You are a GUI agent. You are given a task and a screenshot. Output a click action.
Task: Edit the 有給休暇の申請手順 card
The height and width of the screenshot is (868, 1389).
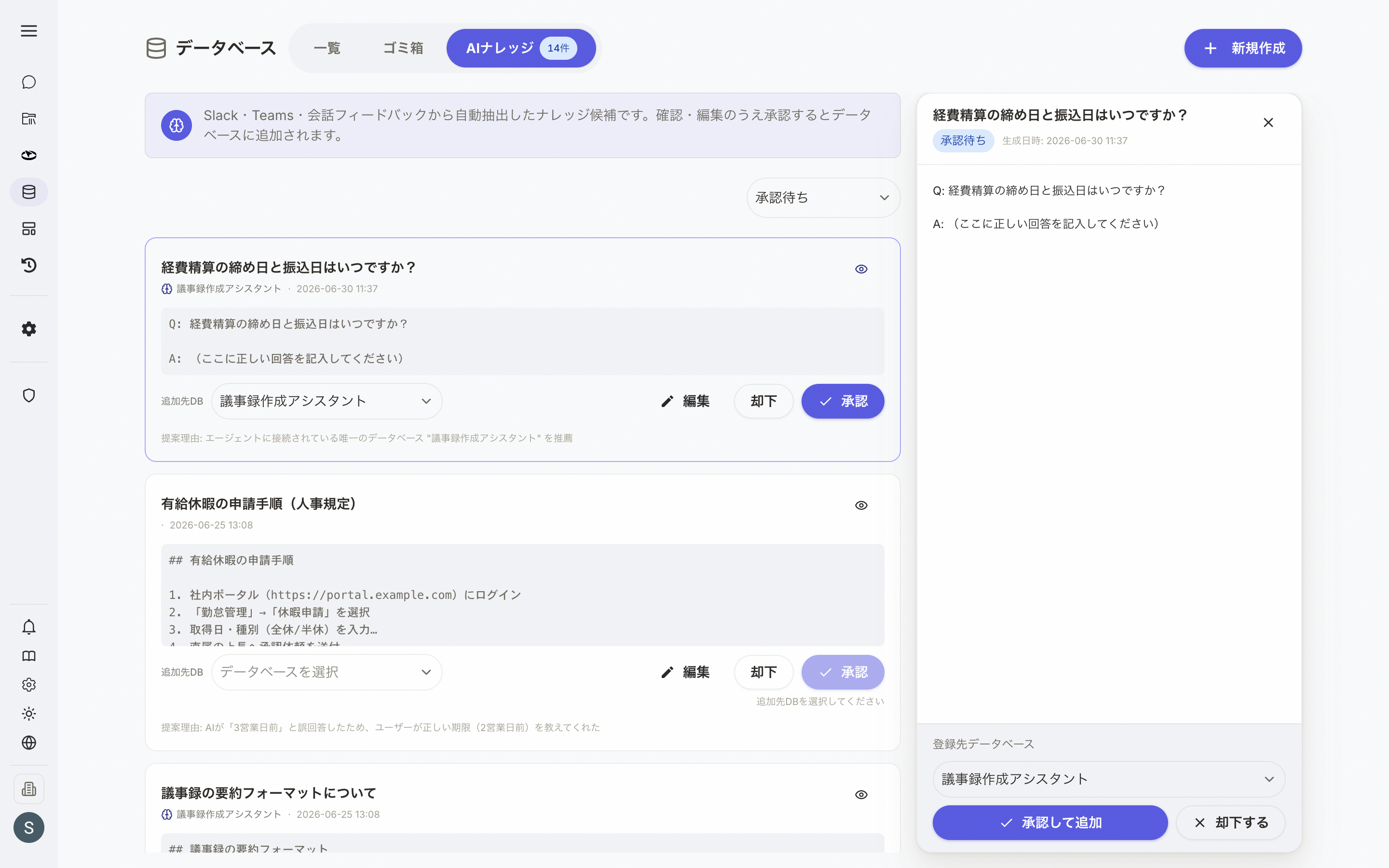click(685, 672)
